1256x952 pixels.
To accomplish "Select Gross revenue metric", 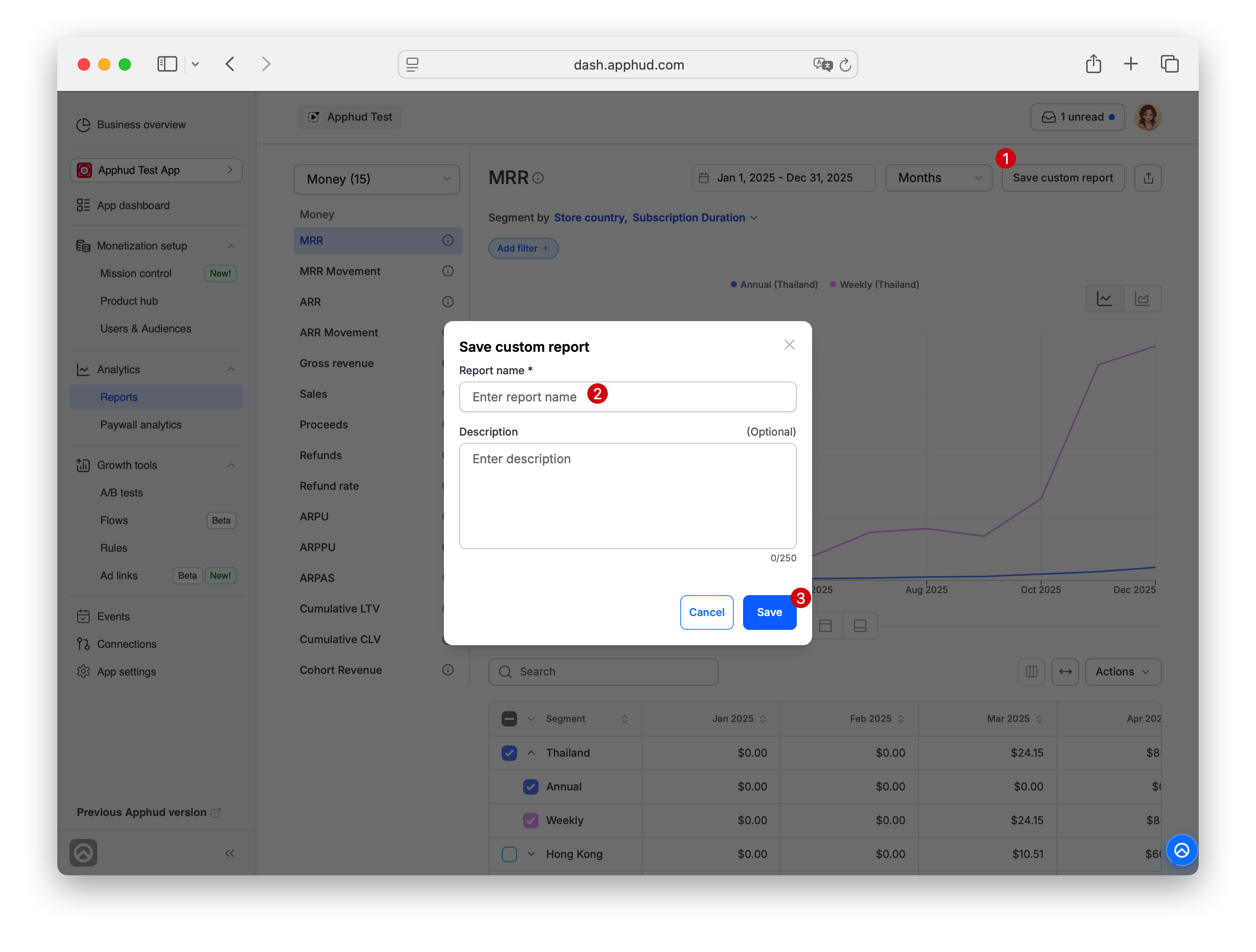I will [x=337, y=364].
